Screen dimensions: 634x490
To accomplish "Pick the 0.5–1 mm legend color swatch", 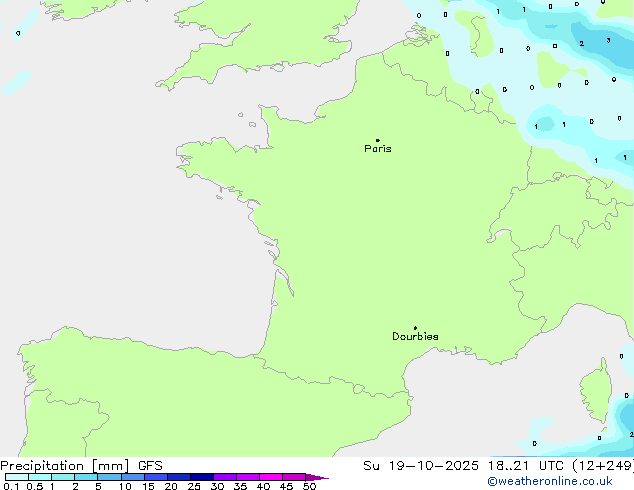I will coord(40,477).
